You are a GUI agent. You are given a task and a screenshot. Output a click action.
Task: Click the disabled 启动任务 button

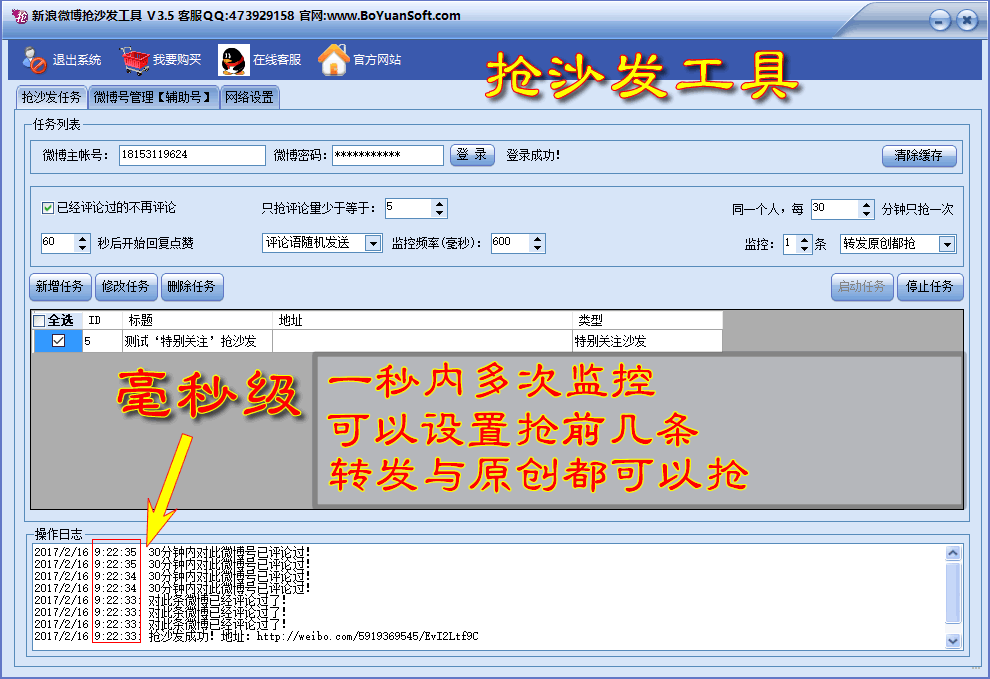click(862, 287)
